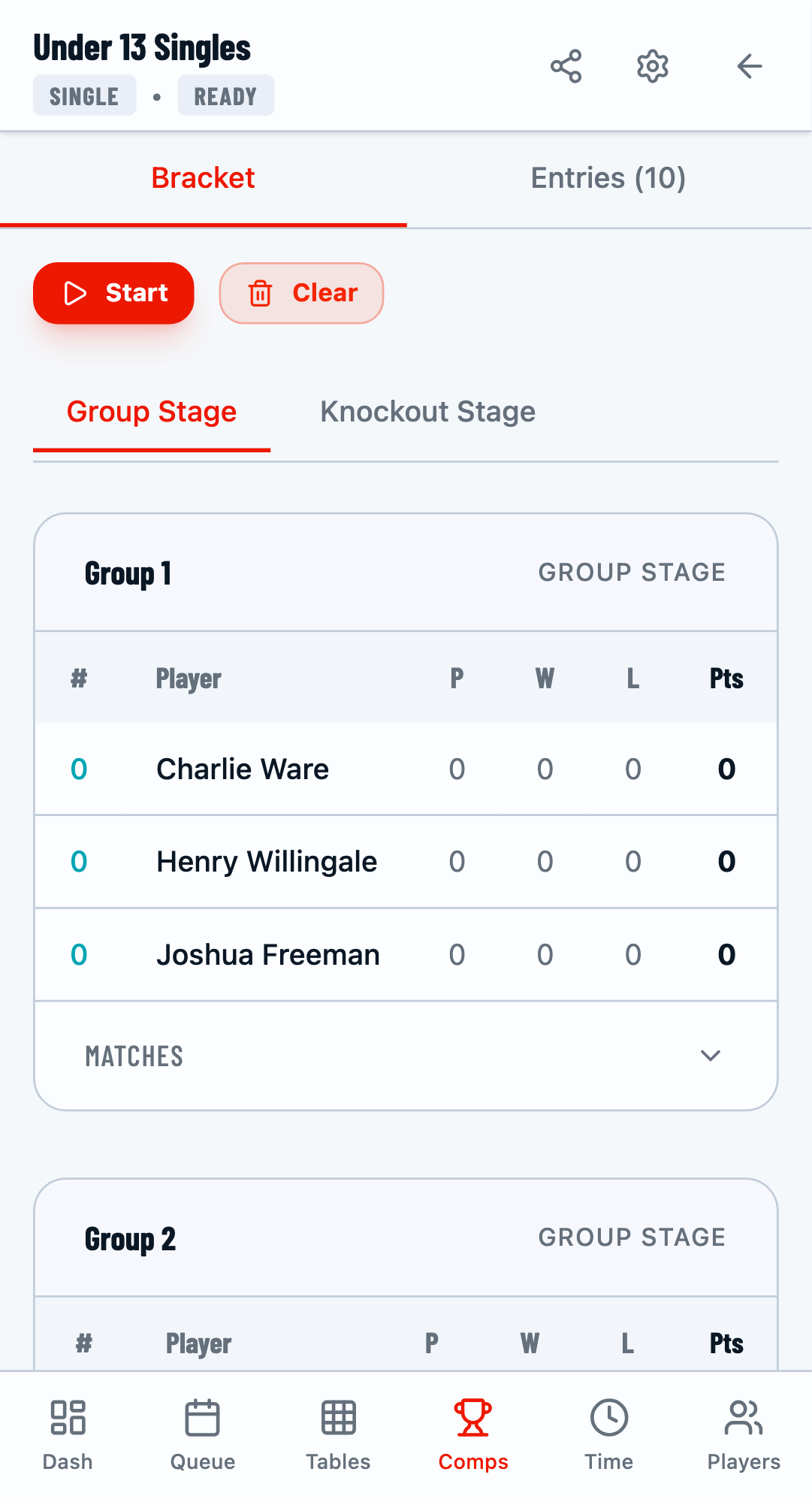Image resolution: width=812 pixels, height=1502 pixels.
Task: Select Charlie Ware in Group 1
Action: [x=242, y=769]
